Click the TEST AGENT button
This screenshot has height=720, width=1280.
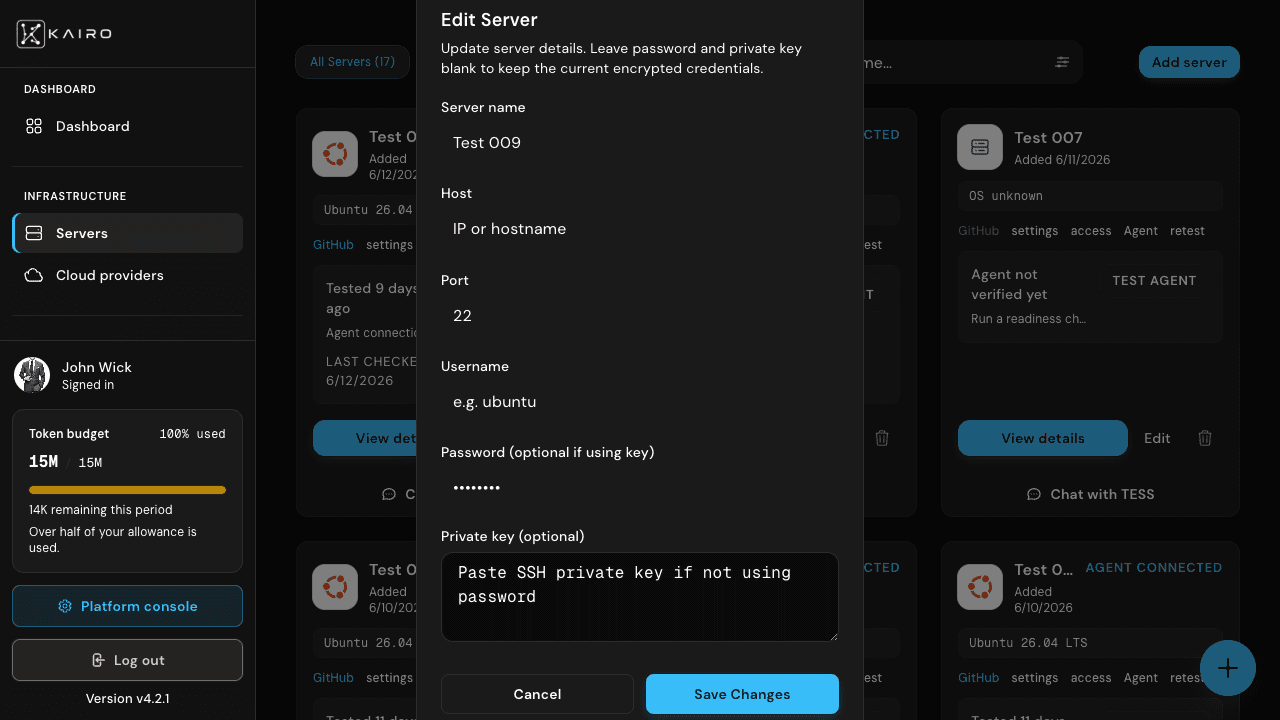click(1154, 281)
